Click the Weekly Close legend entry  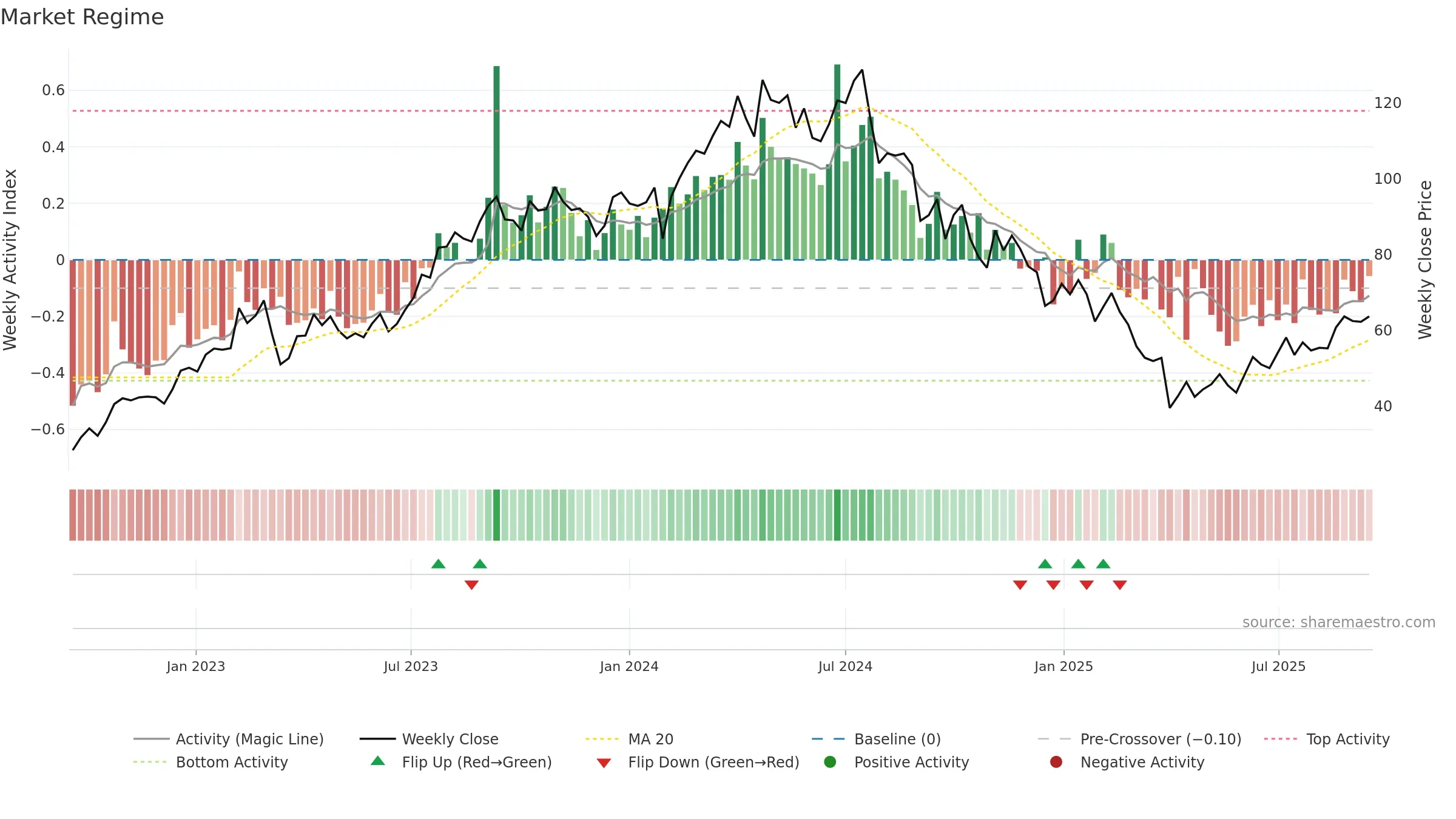pos(429,739)
